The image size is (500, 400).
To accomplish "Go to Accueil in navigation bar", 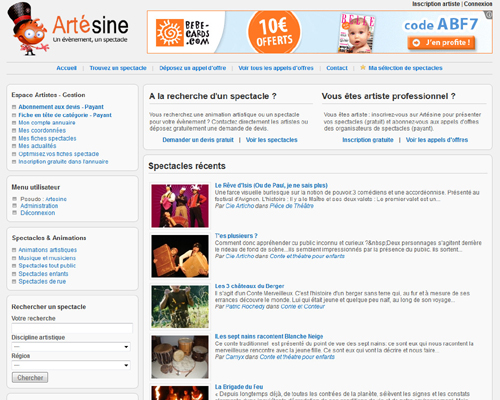I will tap(66, 68).
